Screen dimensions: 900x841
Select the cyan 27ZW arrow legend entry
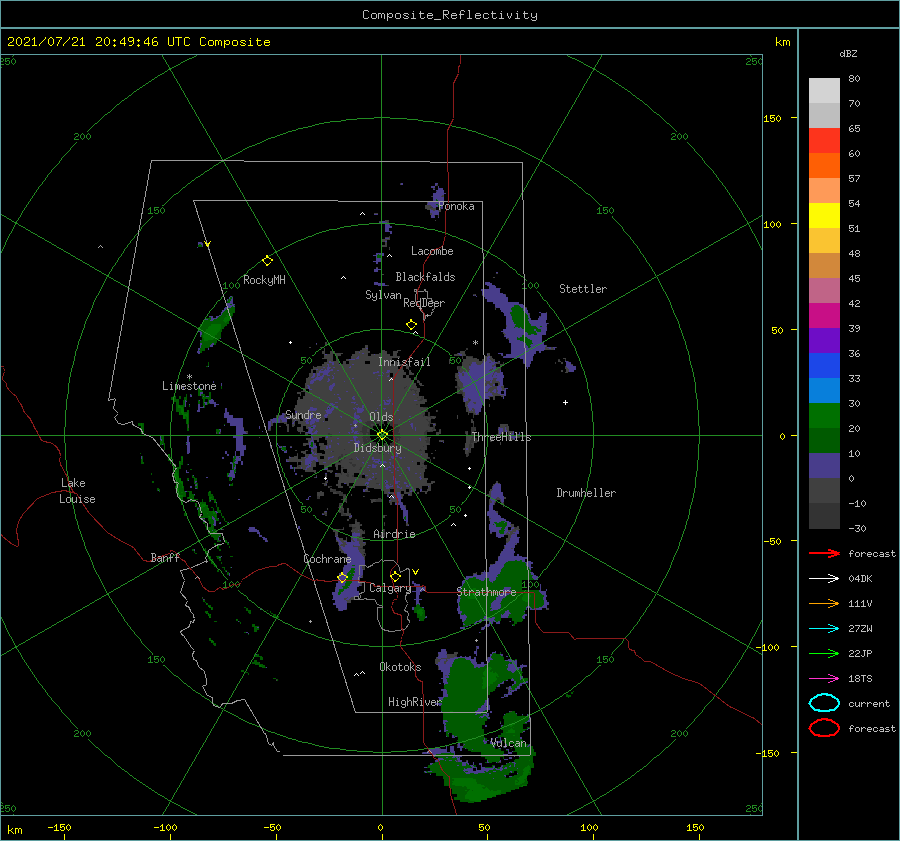click(x=824, y=629)
